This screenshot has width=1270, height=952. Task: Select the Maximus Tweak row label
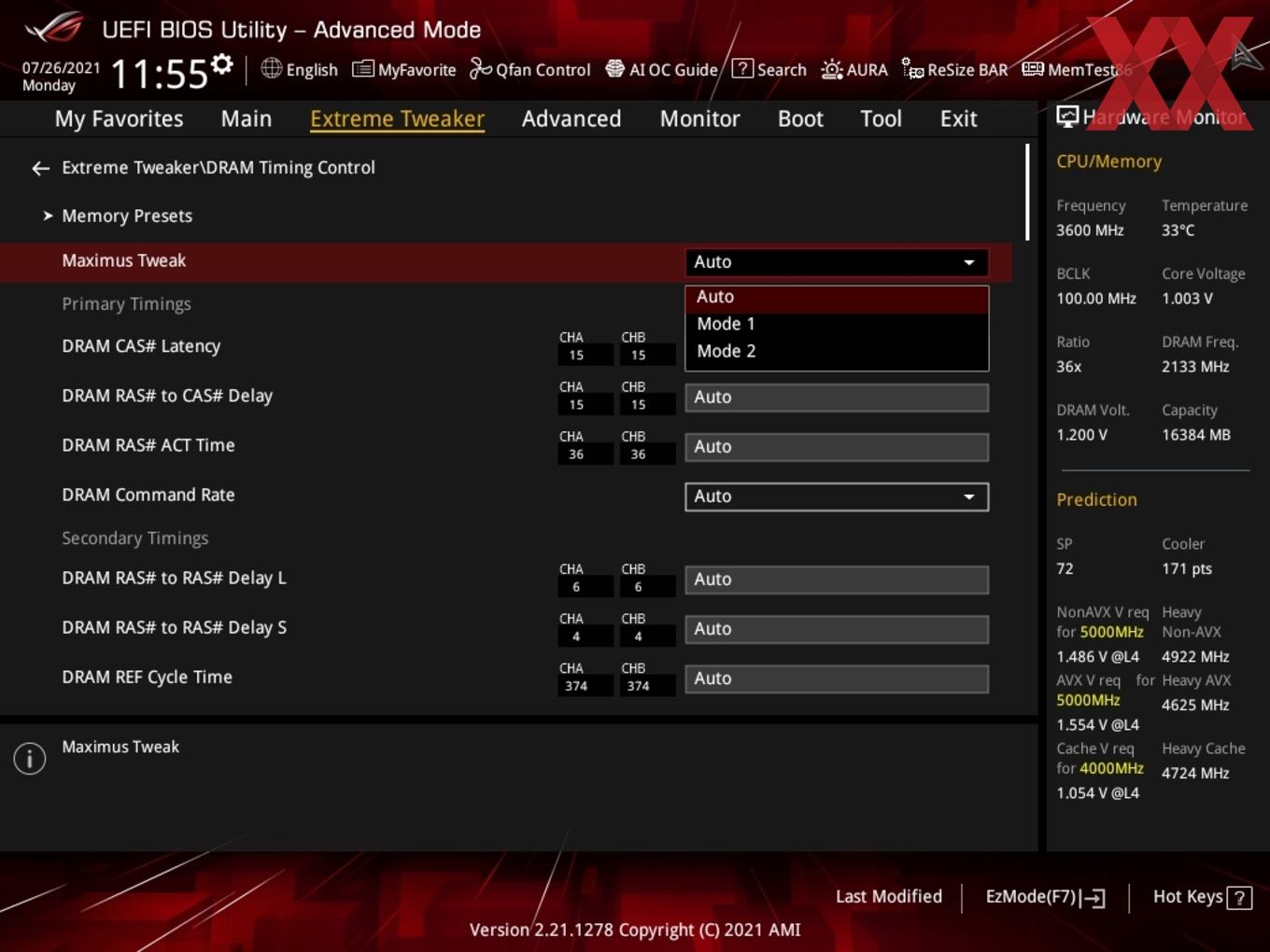(x=123, y=260)
